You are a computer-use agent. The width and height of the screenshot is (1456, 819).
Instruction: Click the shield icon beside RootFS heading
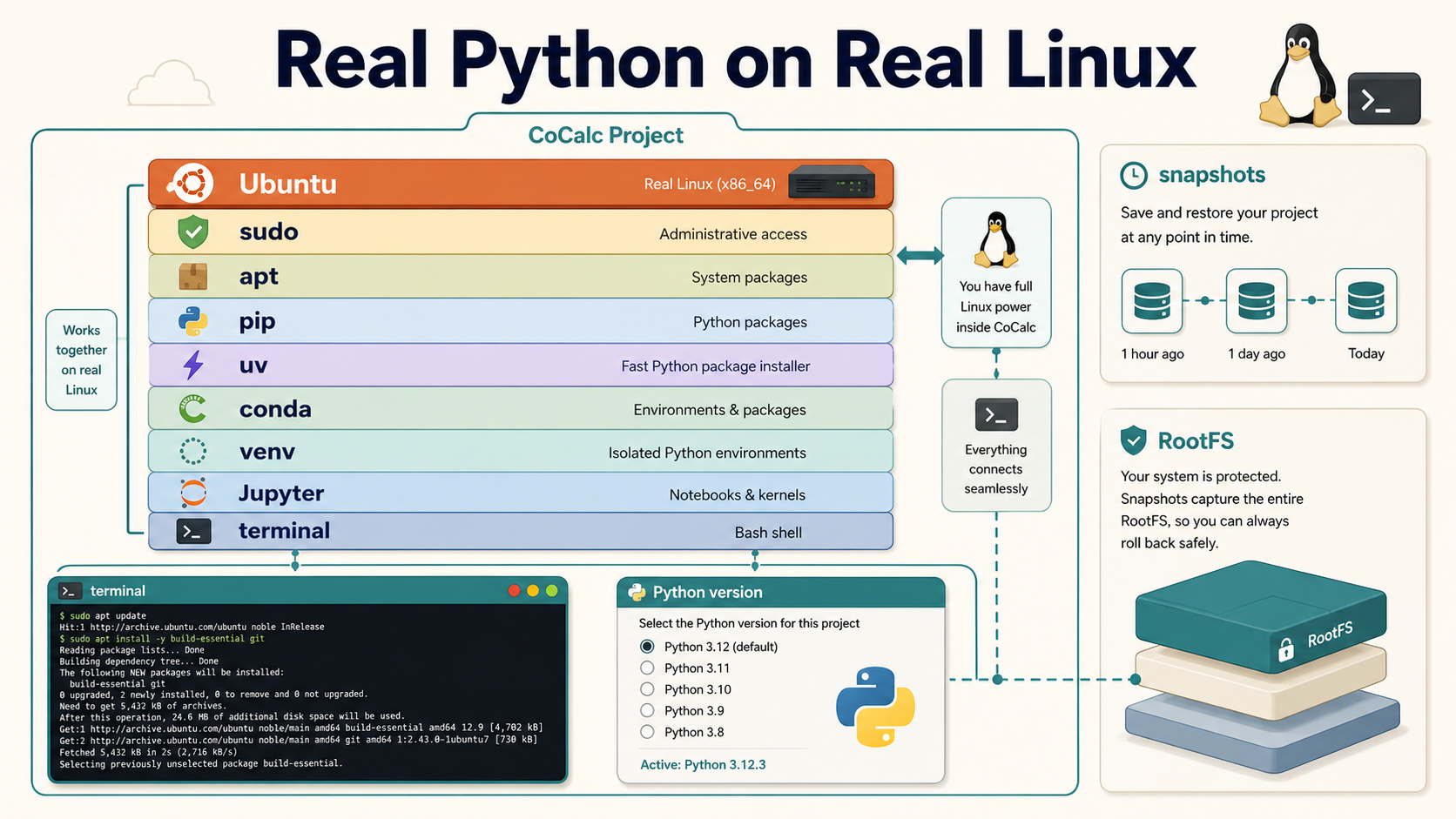tap(1133, 440)
